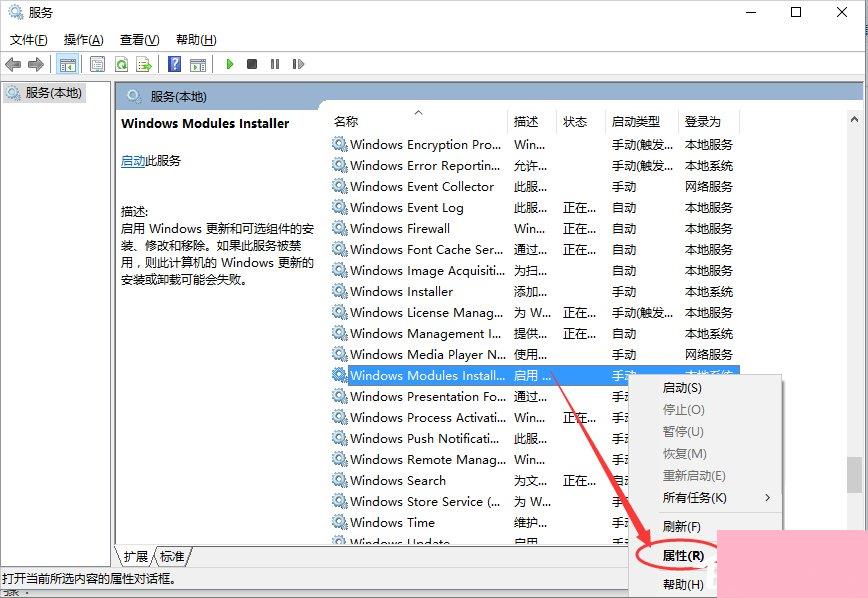Click the Windows Media Player N... gear icon

click(339, 355)
